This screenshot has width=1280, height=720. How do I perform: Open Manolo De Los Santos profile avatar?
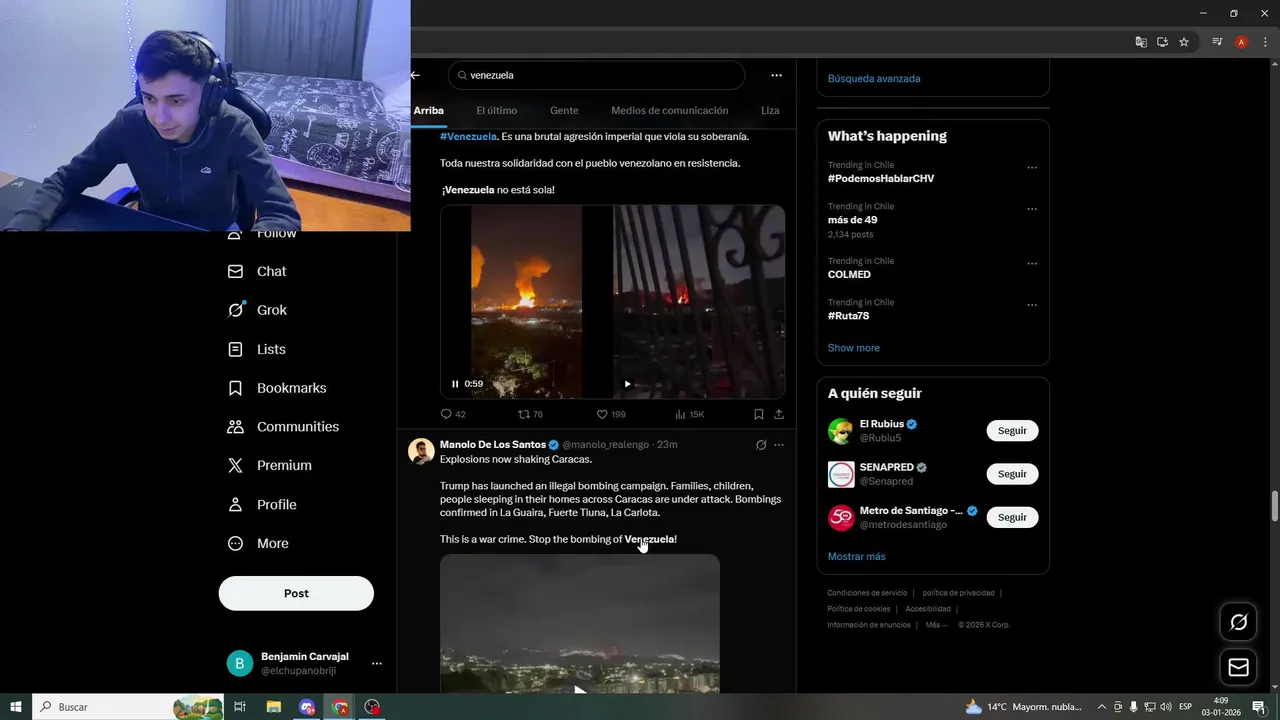[x=421, y=451]
